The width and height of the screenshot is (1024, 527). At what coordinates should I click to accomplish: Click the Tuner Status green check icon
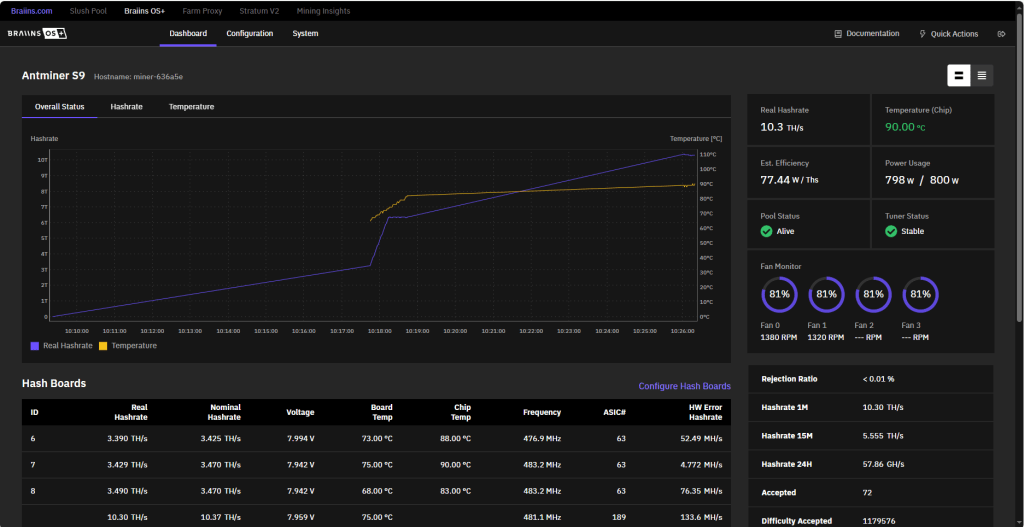coord(891,231)
